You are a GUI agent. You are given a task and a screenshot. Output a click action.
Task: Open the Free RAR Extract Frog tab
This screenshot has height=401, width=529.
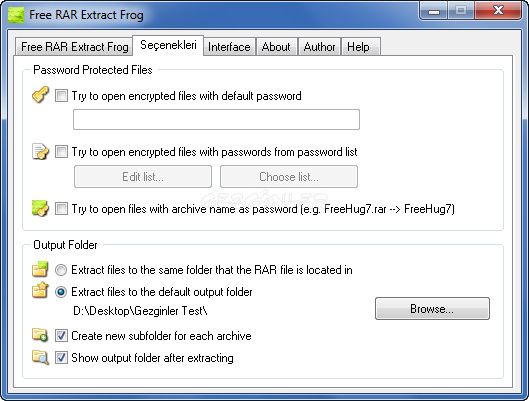(x=75, y=47)
